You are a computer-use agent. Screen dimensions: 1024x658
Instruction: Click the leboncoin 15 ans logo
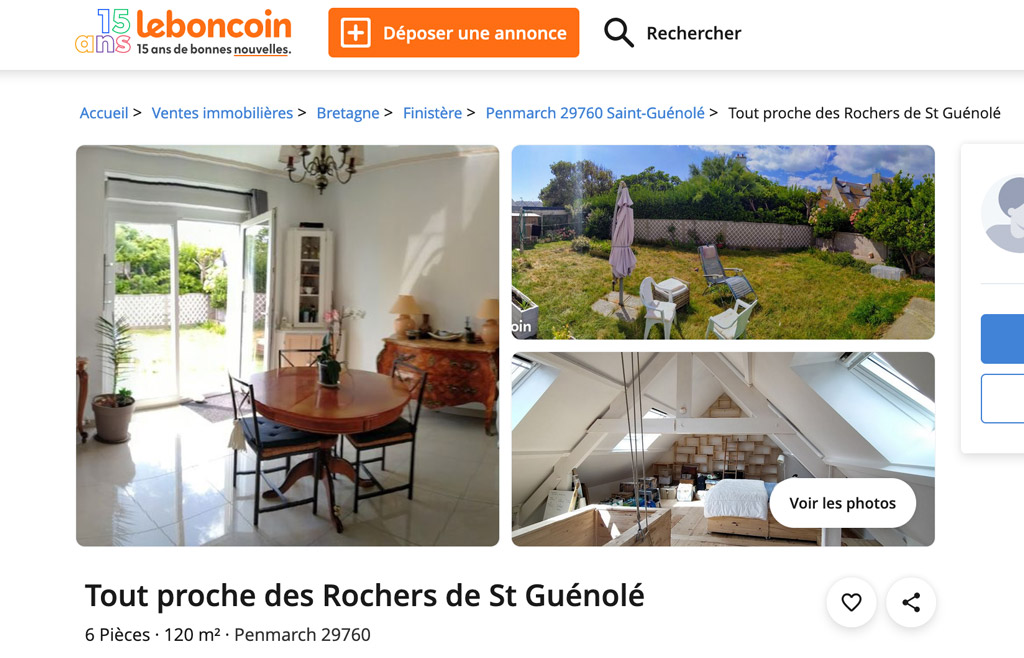(x=184, y=32)
